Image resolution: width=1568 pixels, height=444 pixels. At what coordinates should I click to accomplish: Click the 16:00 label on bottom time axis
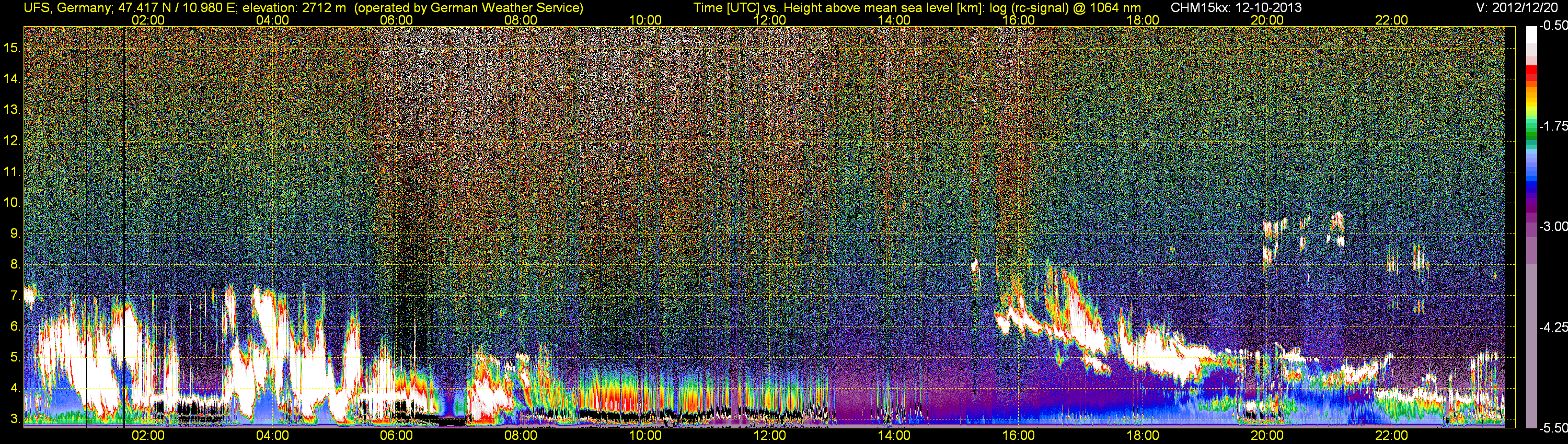point(1018,436)
